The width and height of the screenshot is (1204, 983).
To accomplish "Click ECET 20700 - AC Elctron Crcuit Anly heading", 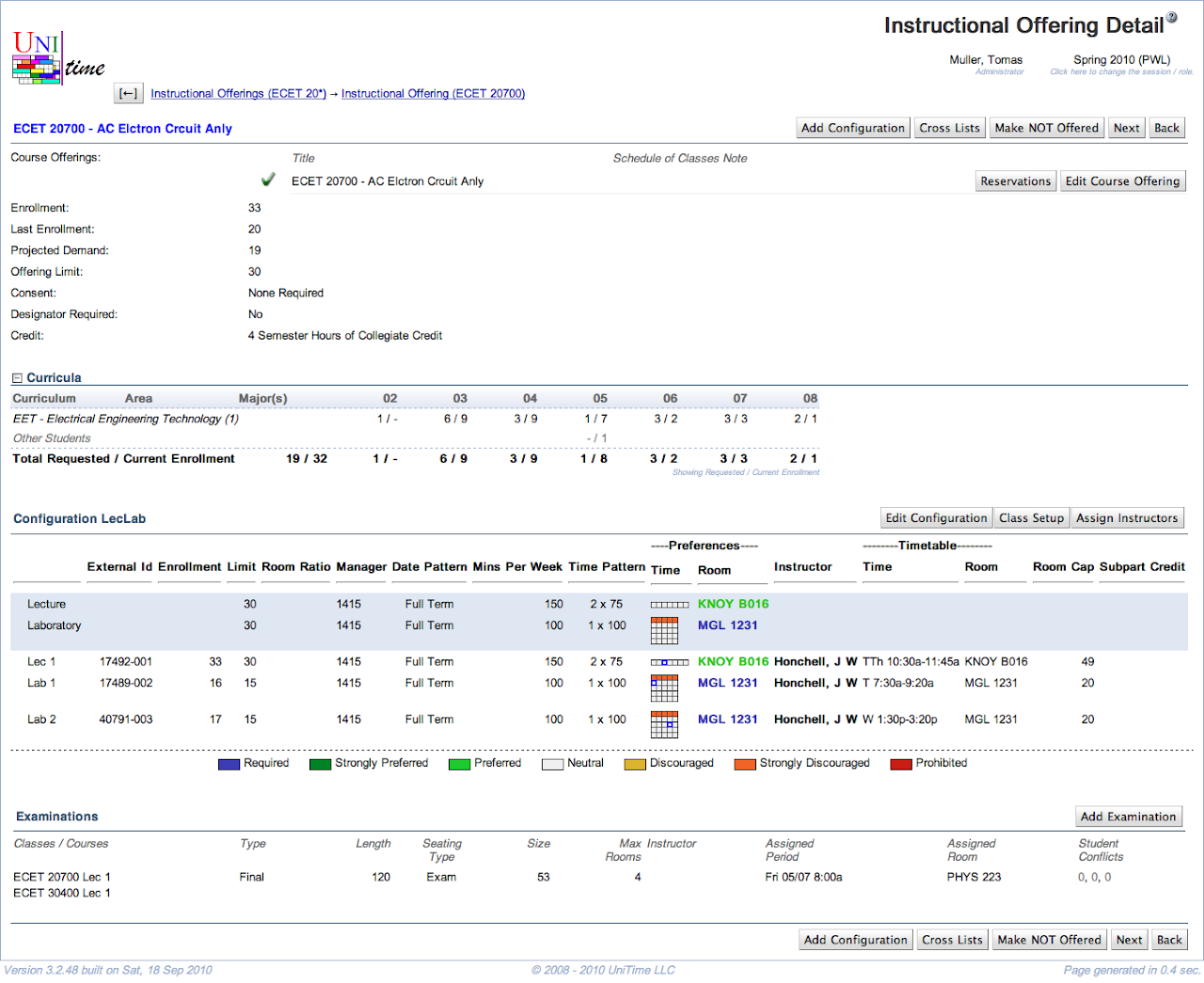I will point(122,129).
